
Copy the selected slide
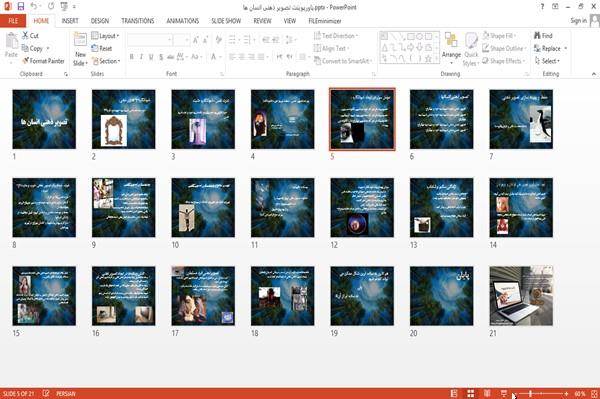click(32, 48)
